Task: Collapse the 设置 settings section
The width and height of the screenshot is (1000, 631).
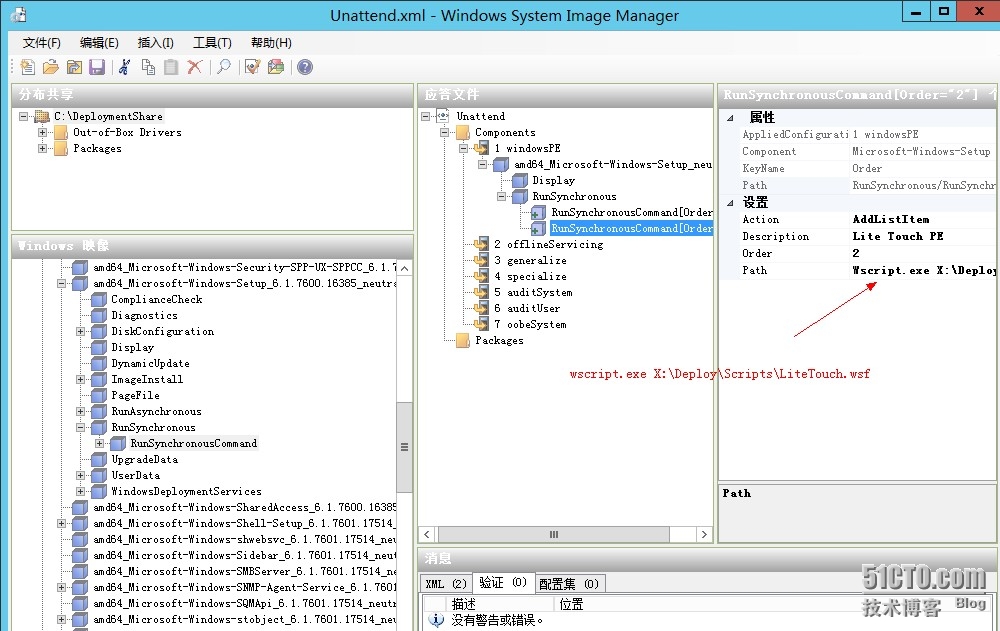Action: 730,203
